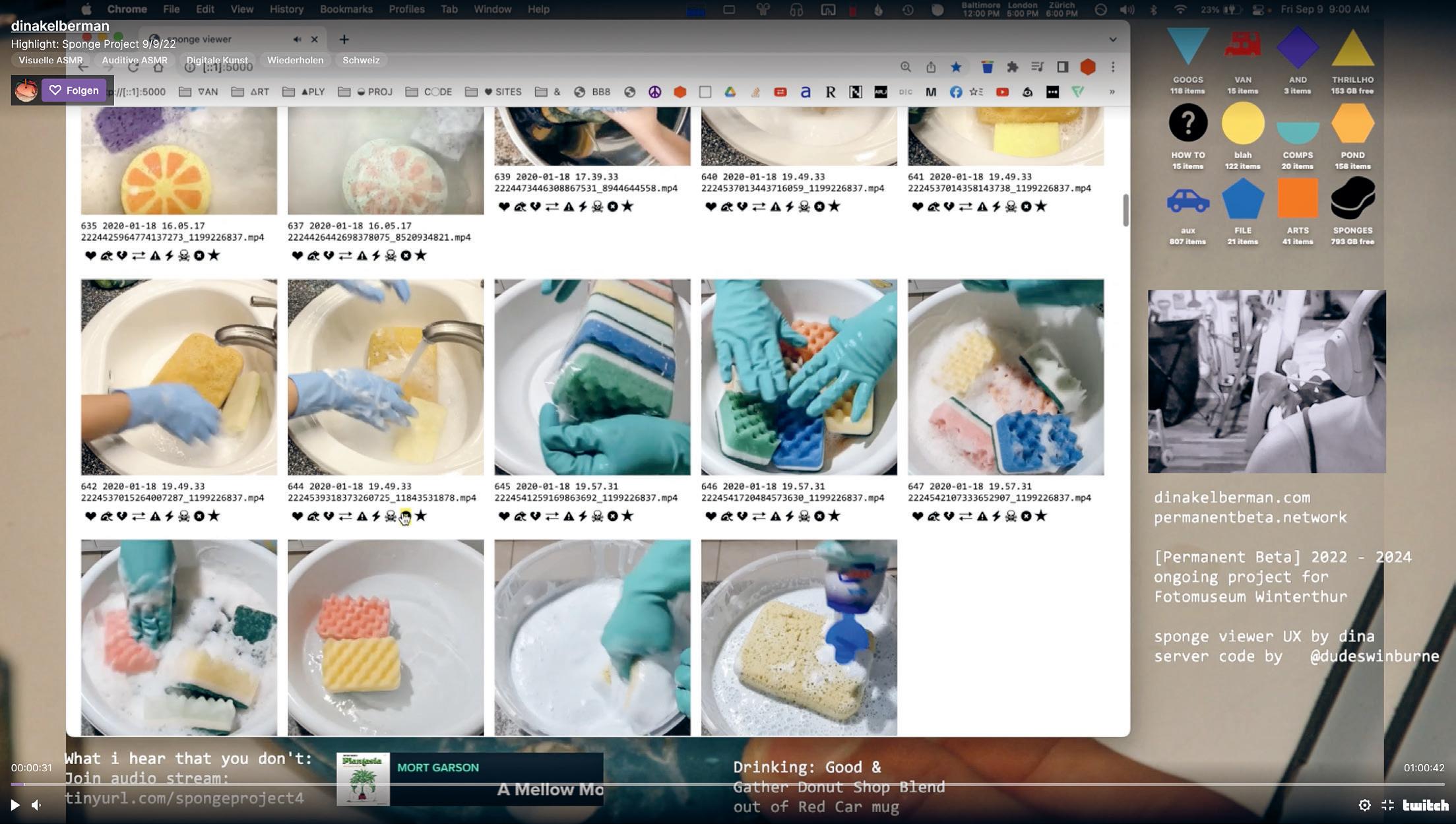The image size is (1456, 824).
Task: Click the bookmark star icon
Action: [x=955, y=67]
